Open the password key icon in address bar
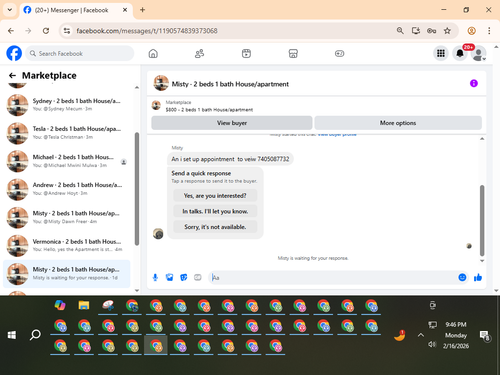The height and width of the screenshot is (375, 500). pos(431,31)
